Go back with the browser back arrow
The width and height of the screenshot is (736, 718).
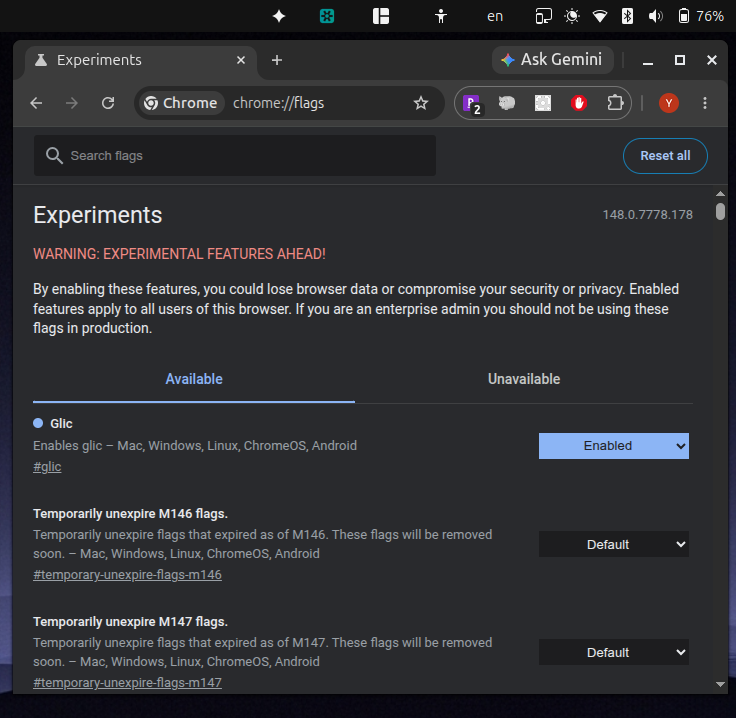pos(36,103)
